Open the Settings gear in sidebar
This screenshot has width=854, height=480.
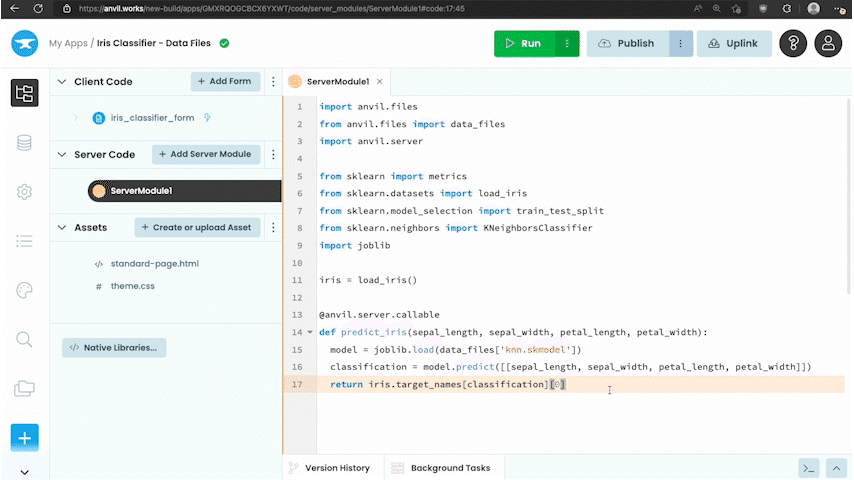coord(24,192)
